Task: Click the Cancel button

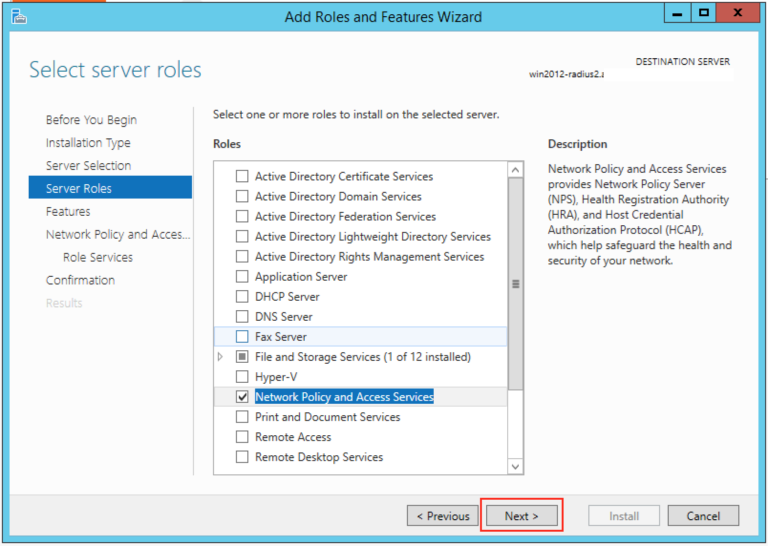Action: tap(703, 516)
